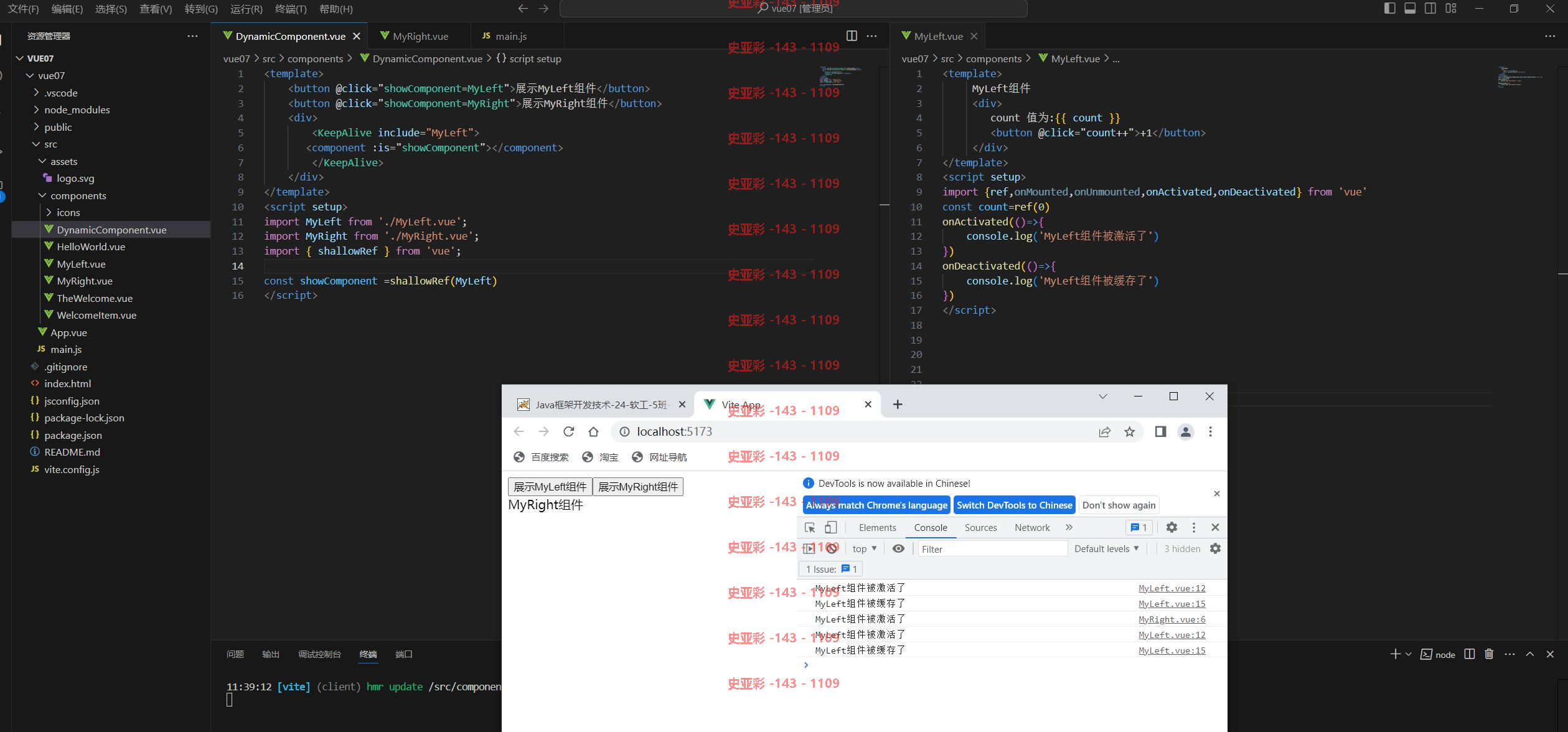Collapse the vue07 folder

29,75
